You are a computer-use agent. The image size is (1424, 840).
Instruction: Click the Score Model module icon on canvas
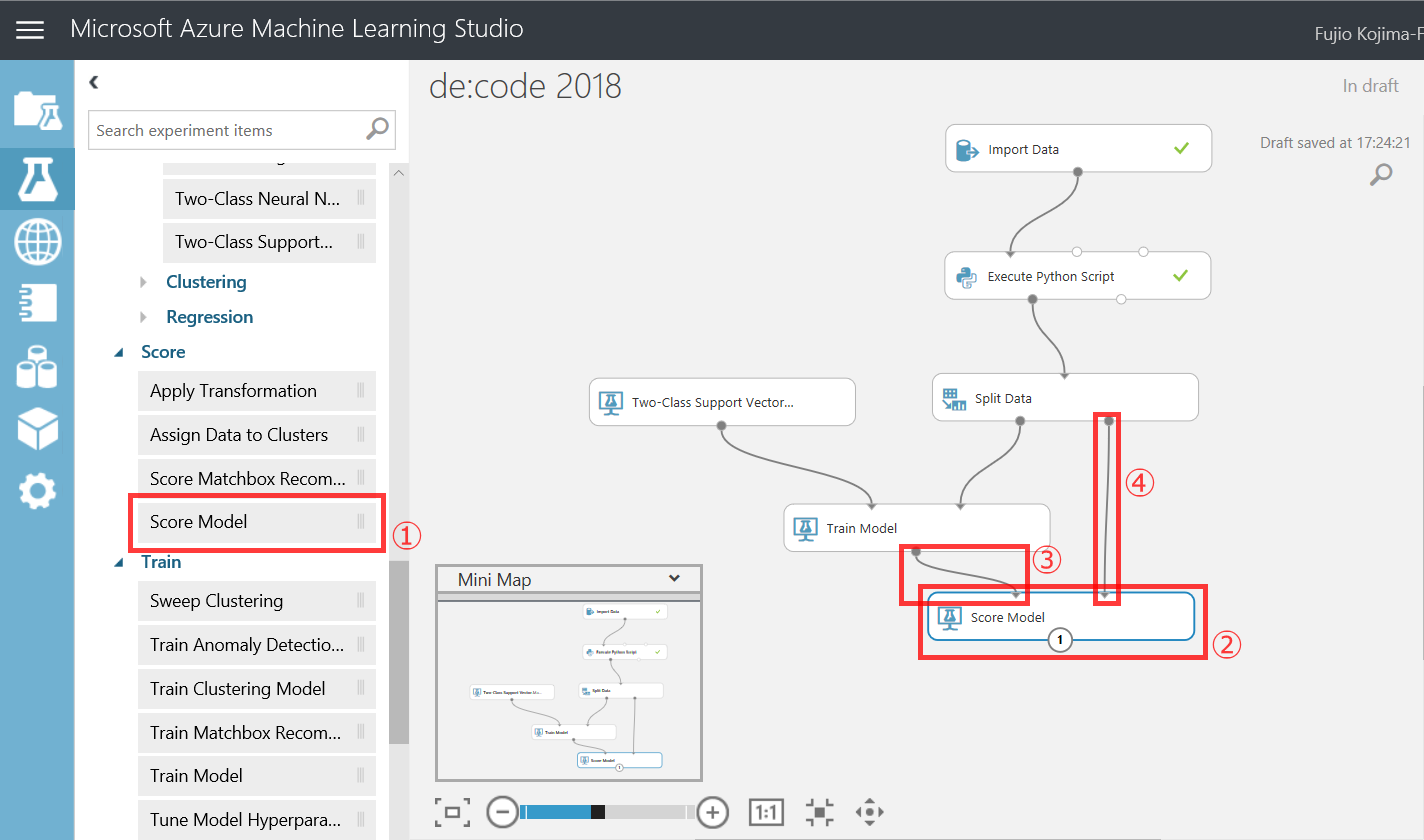click(948, 617)
